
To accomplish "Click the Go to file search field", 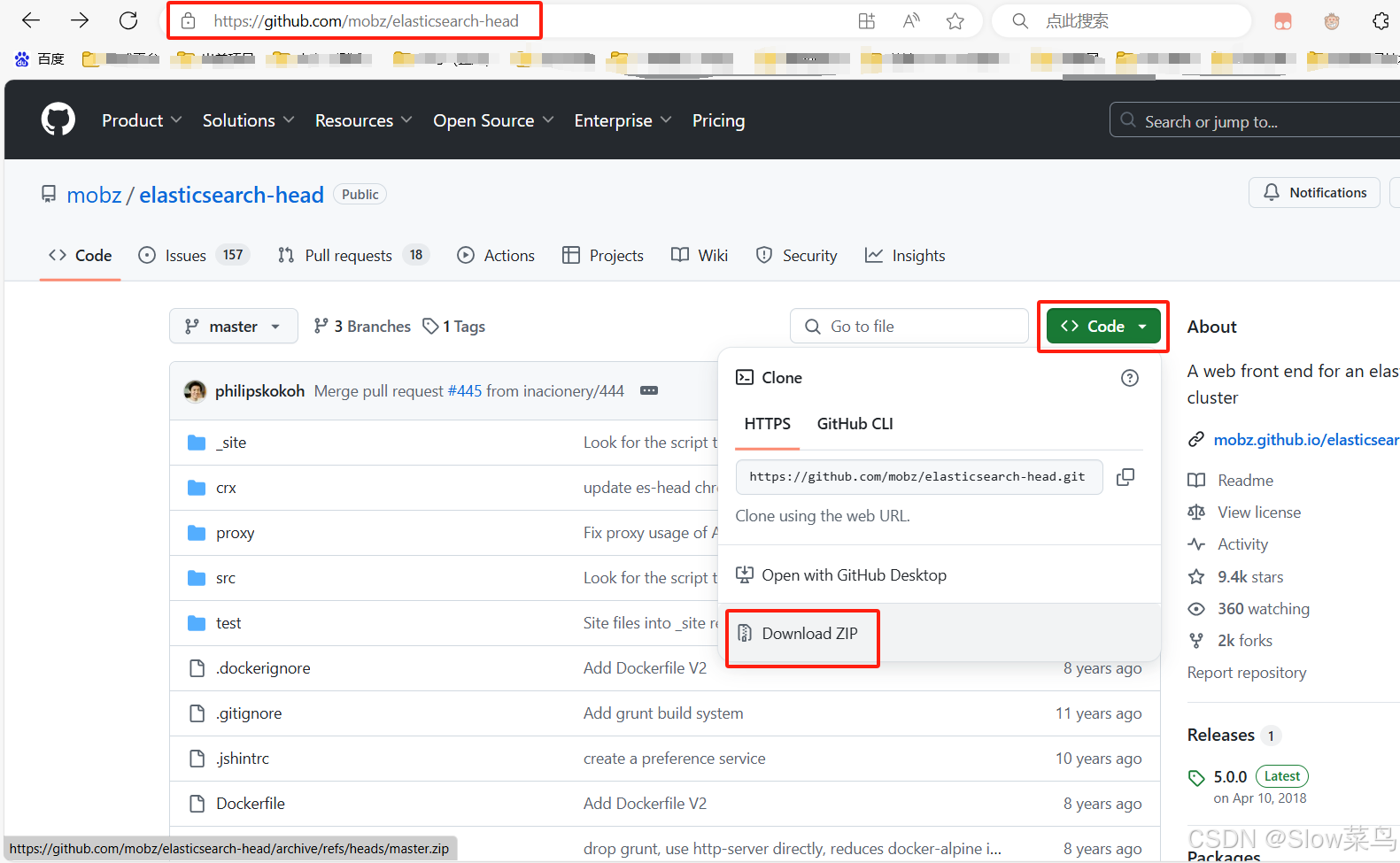I will (909, 327).
